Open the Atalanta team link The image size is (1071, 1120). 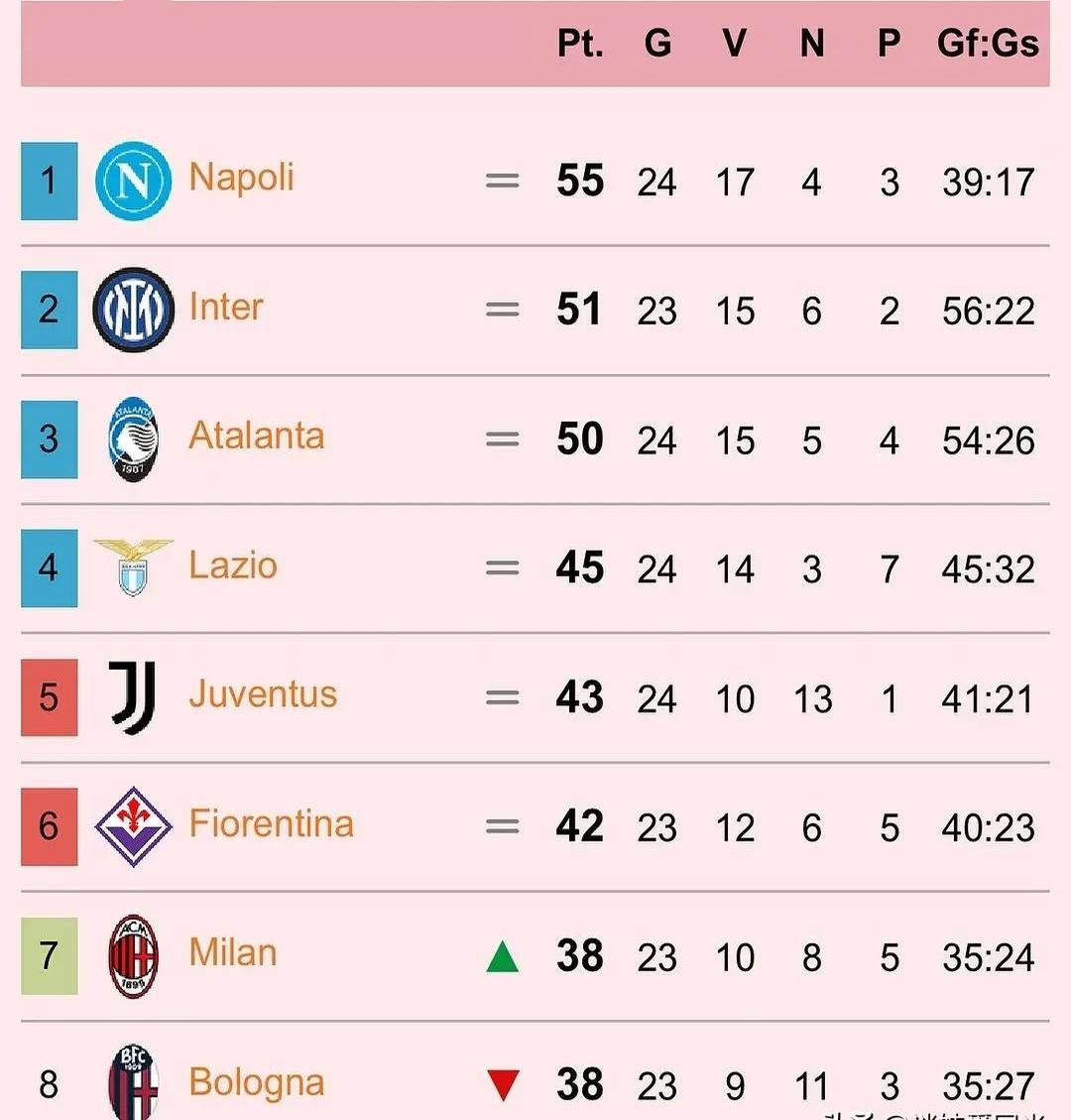pos(256,436)
